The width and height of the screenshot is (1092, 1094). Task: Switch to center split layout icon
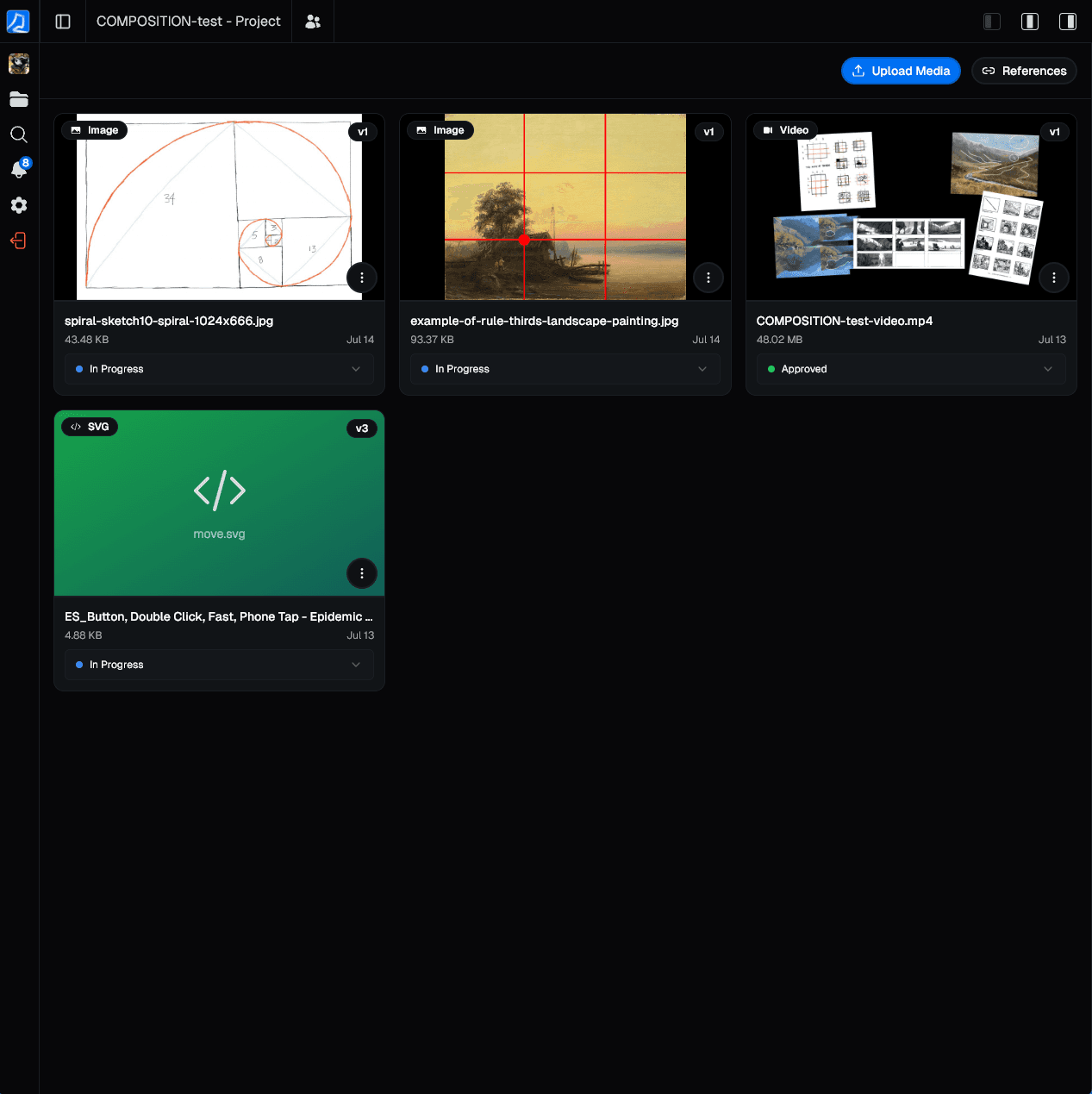point(1030,22)
